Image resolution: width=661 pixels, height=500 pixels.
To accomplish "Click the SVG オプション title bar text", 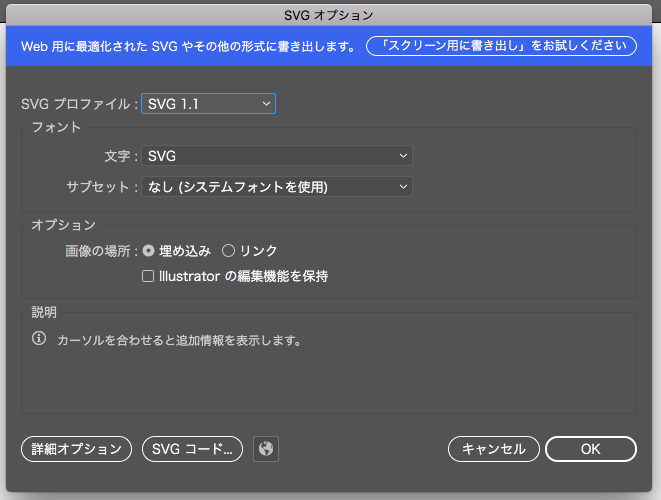I will 328,16.
